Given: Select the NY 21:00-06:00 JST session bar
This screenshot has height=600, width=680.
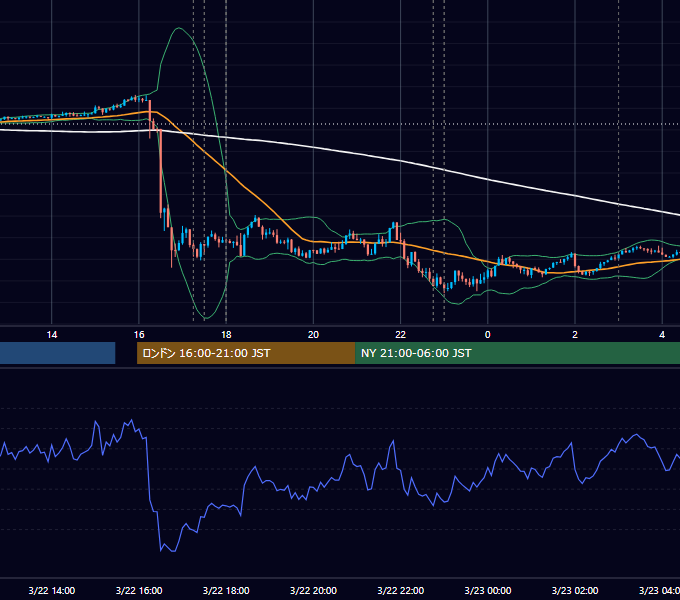Looking at the screenshot, I should click(x=517, y=353).
